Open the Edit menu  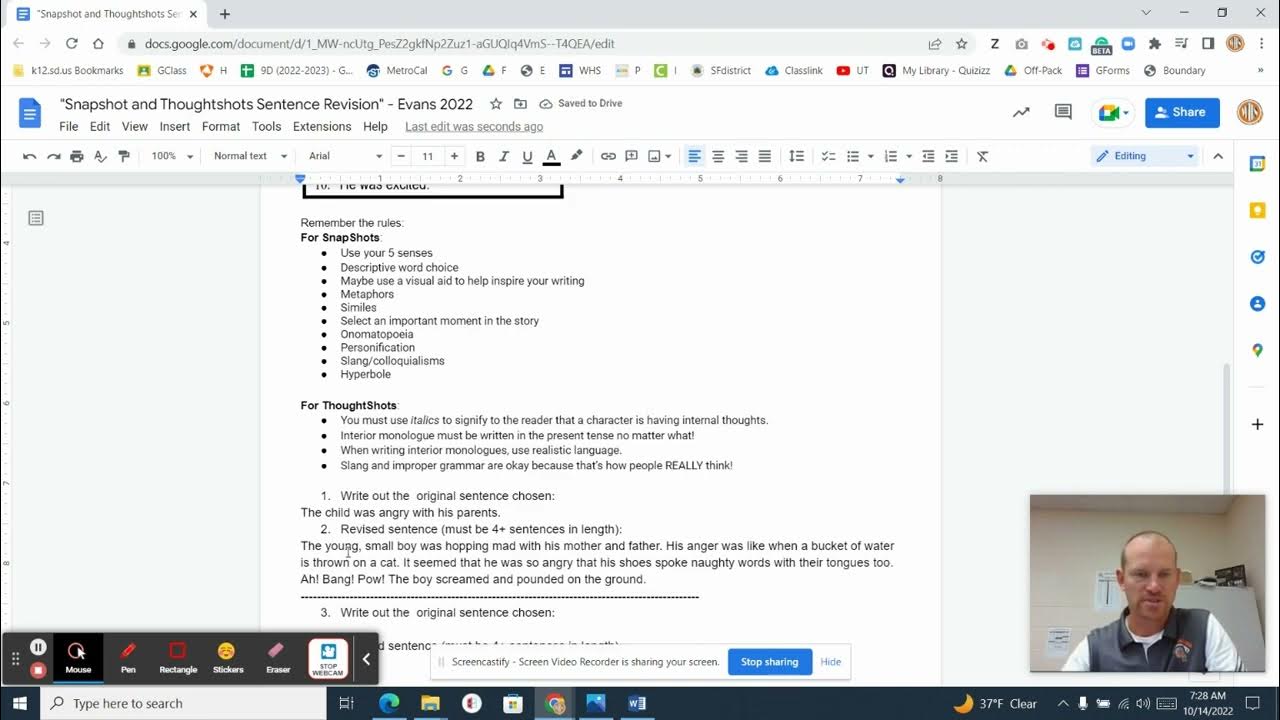[100, 127]
